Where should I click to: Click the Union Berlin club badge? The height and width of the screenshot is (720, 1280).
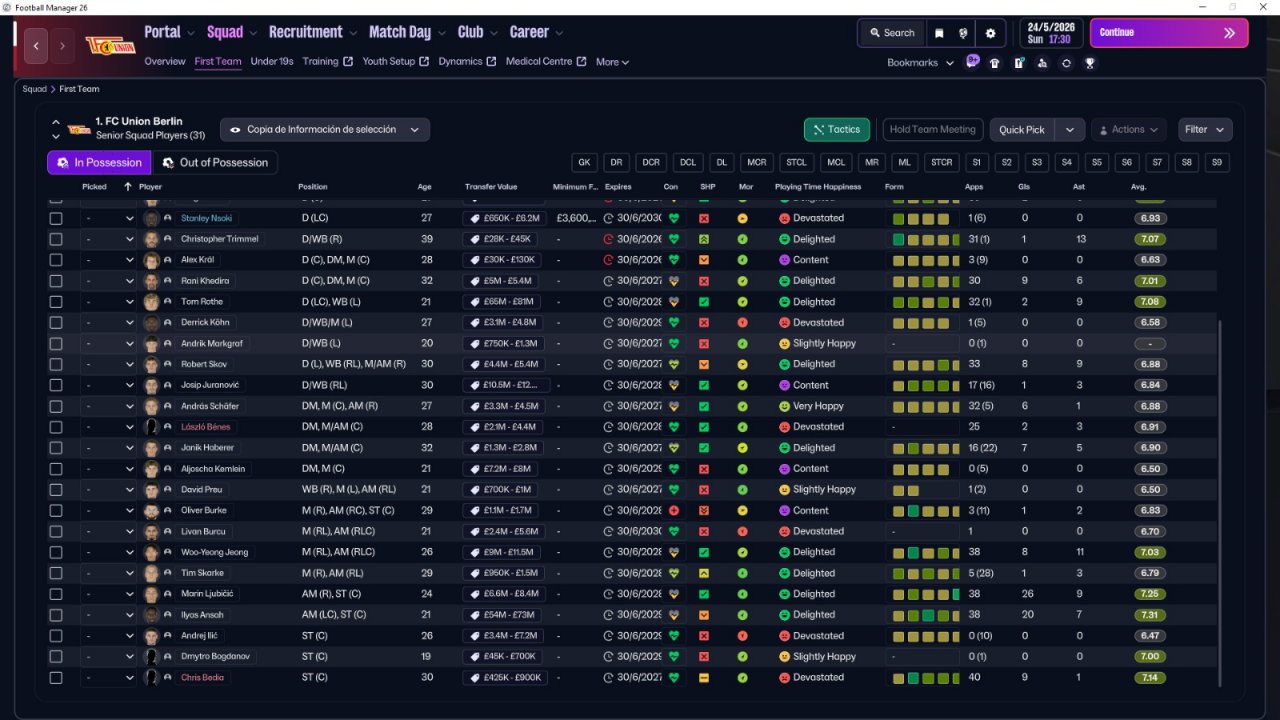point(110,45)
